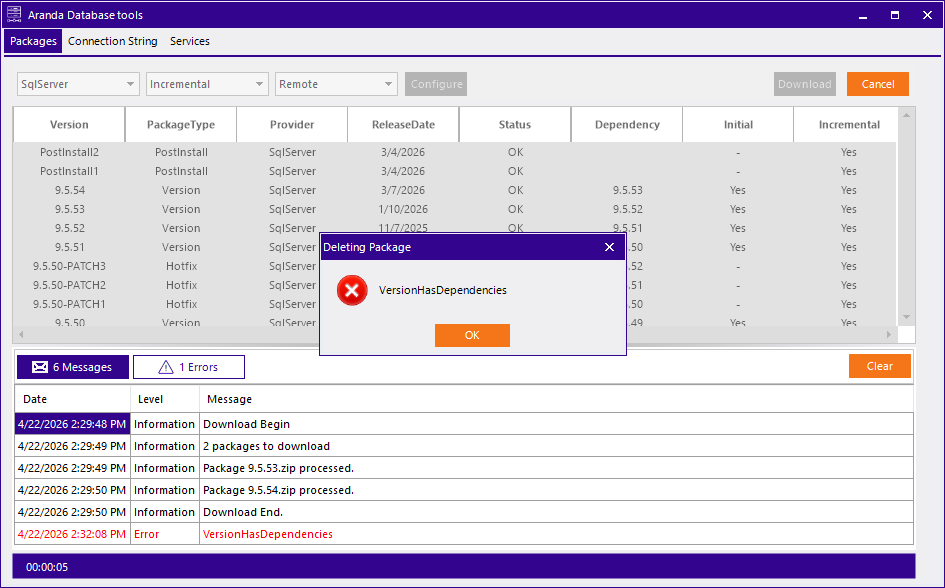The image size is (945, 588).
Task: Show the 6 Messages list
Action: [x=73, y=367]
